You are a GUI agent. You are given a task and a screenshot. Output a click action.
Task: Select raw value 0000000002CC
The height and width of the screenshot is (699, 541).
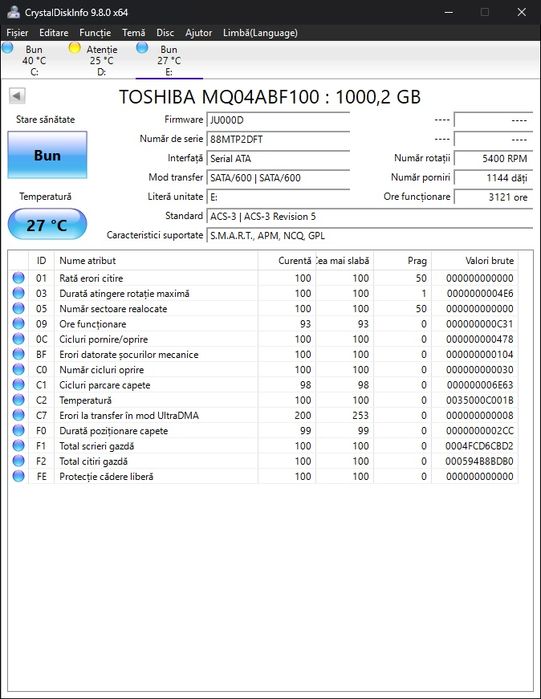pos(480,431)
